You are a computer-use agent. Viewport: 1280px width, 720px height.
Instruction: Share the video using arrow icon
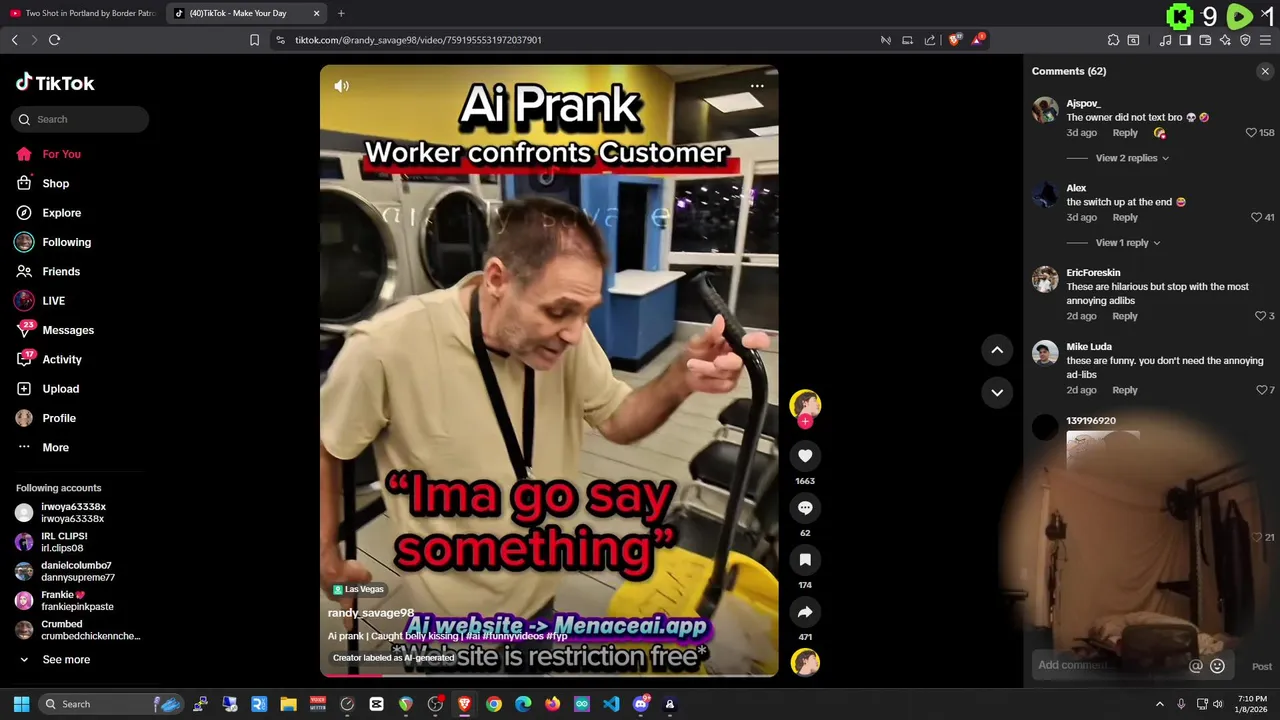pyautogui.click(x=805, y=612)
